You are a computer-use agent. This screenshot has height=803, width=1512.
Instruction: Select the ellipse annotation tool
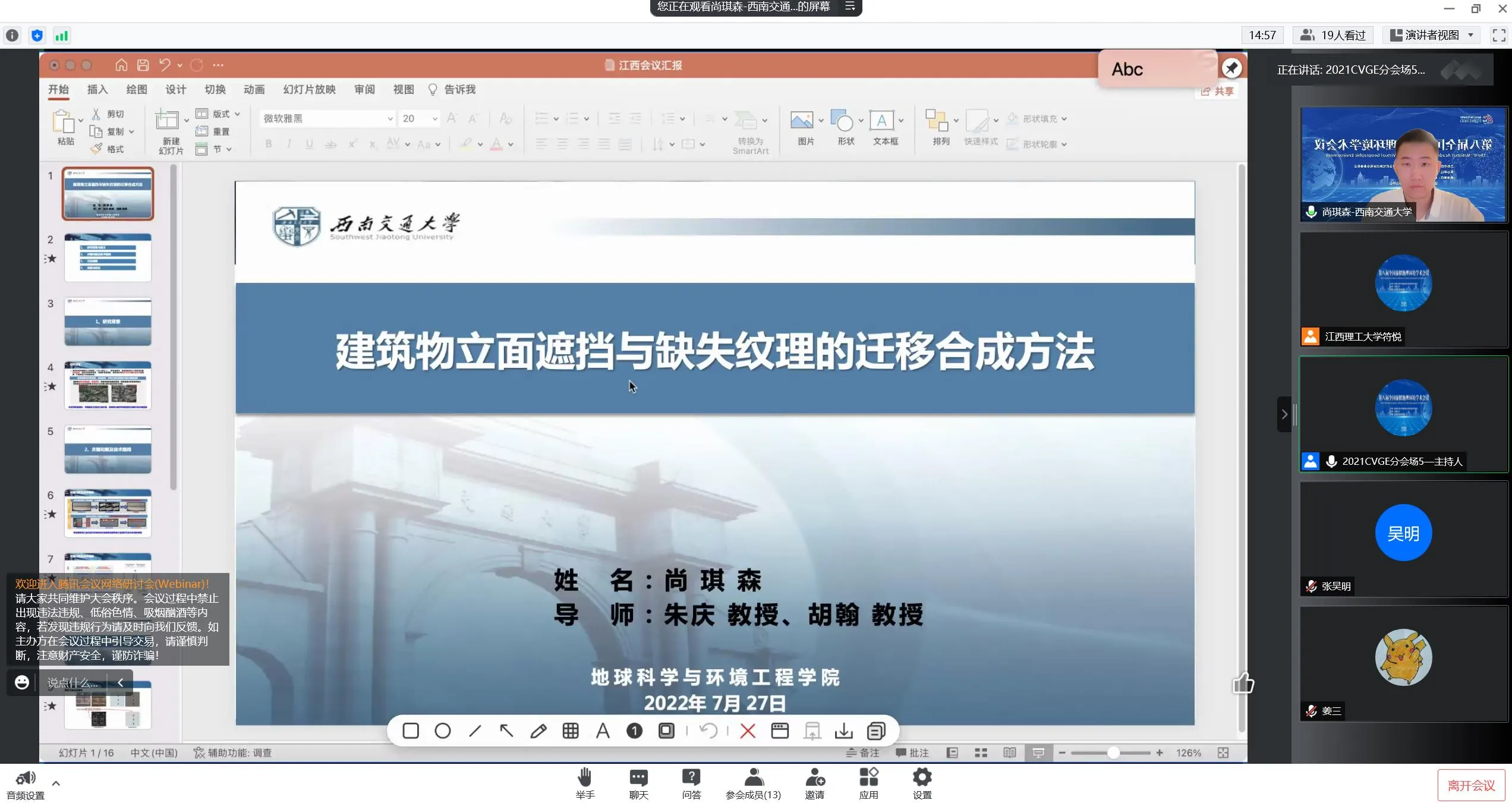443,730
